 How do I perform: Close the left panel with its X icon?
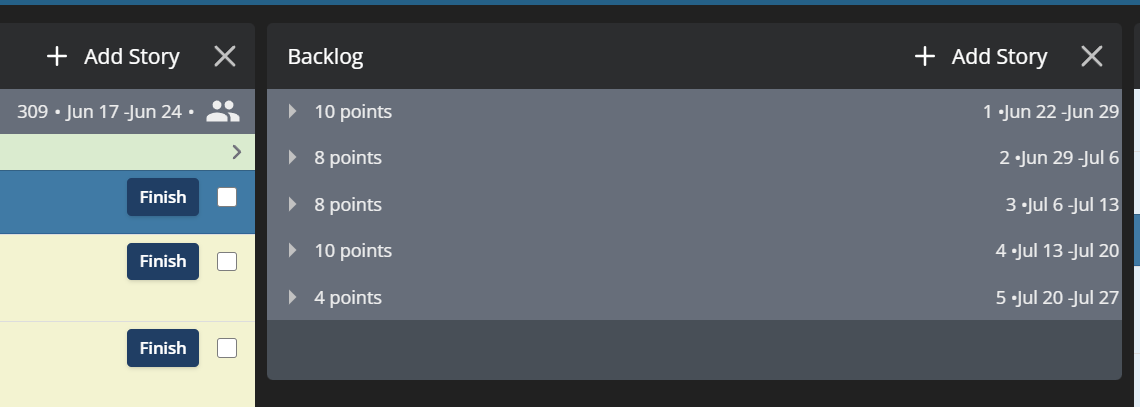tap(225, 56)
